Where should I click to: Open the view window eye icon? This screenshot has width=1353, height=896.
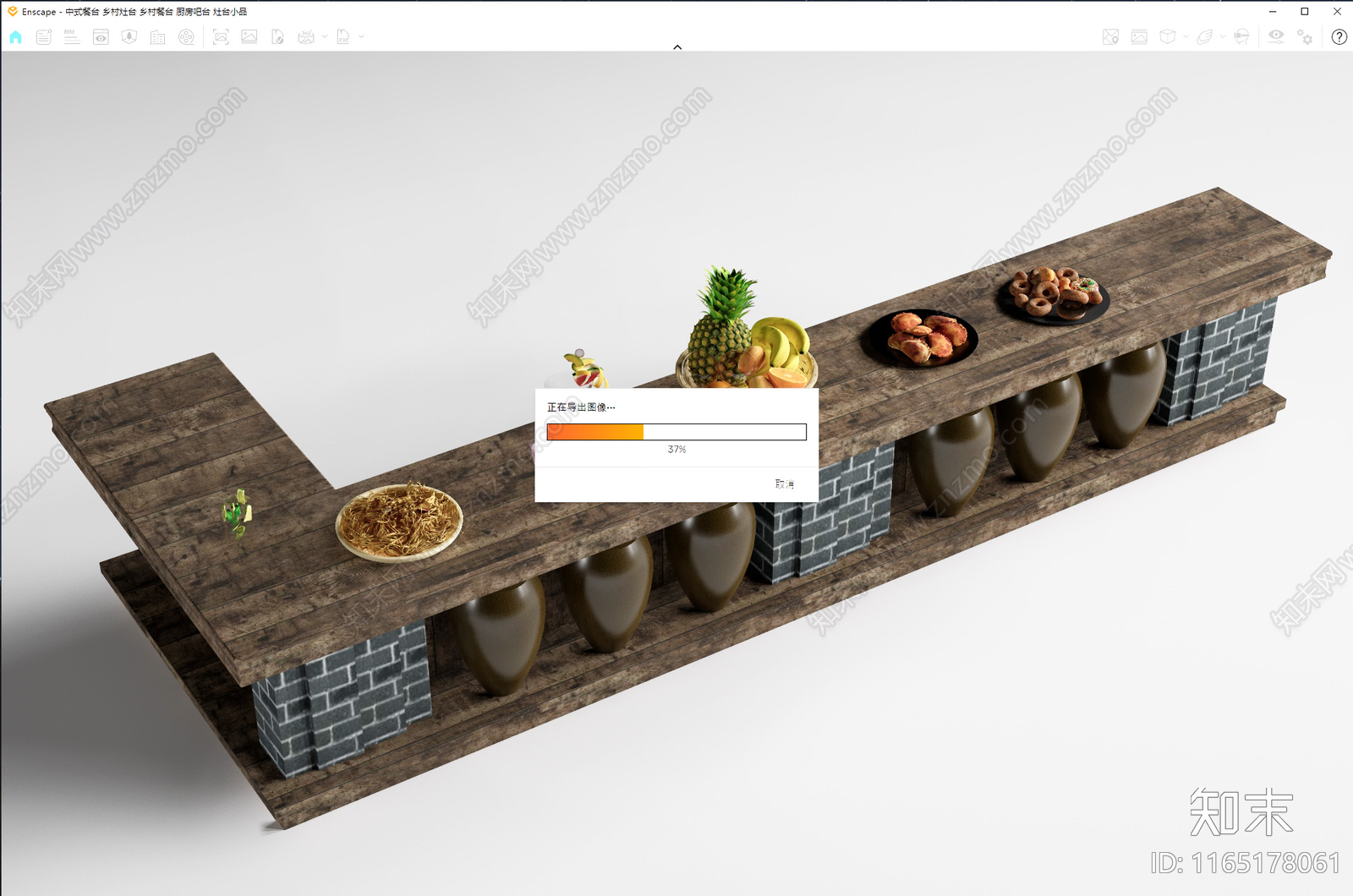101,36
